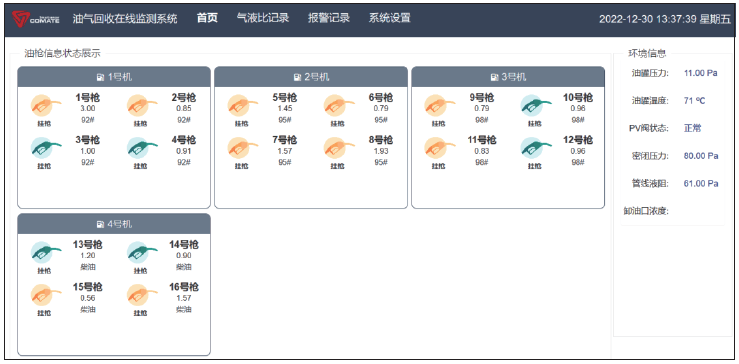Screen dimensions: 739x364
Task: Click the pump icon in 2号机 header
Action: pos(297,77)
